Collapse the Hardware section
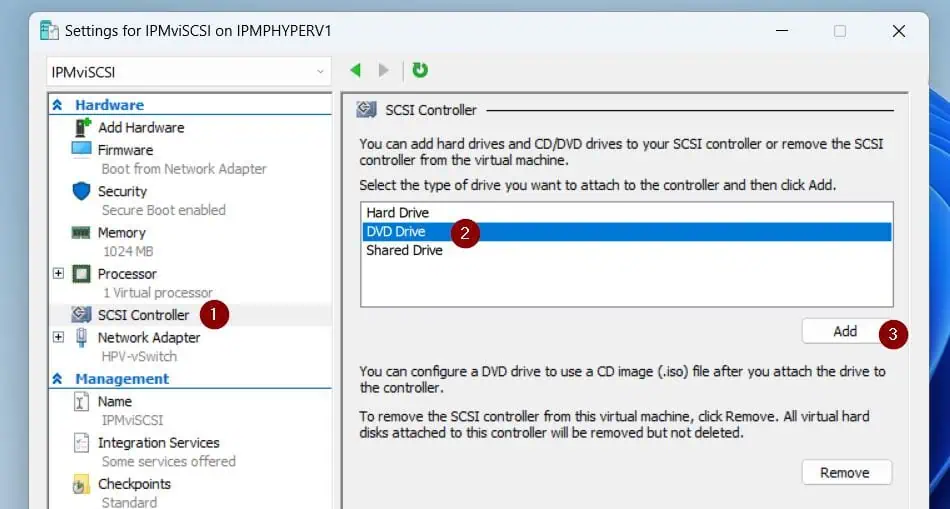Screen dimensions: 950x509 [x=58, y=105]
